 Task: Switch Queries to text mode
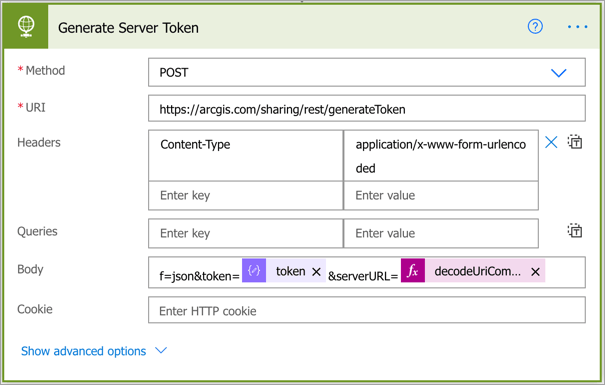pyautogui.click(x=575, y=231)
